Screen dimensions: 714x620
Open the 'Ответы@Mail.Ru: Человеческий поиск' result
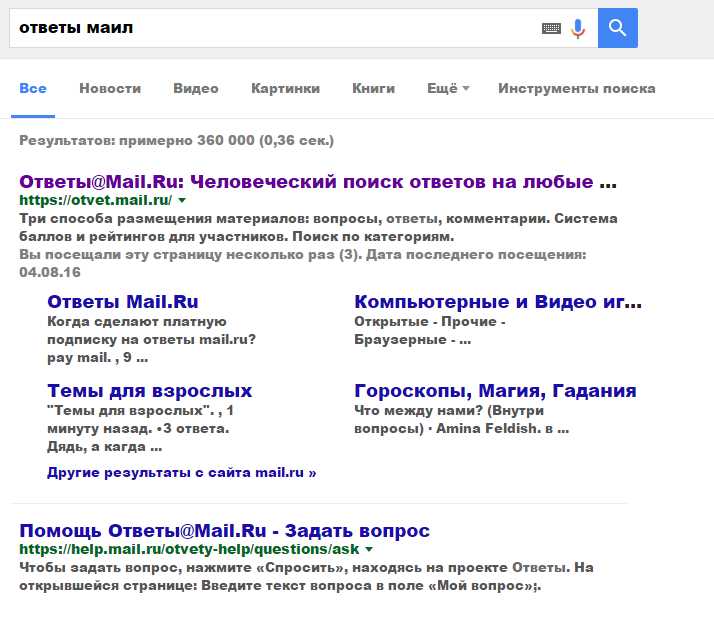click(318, 182)
